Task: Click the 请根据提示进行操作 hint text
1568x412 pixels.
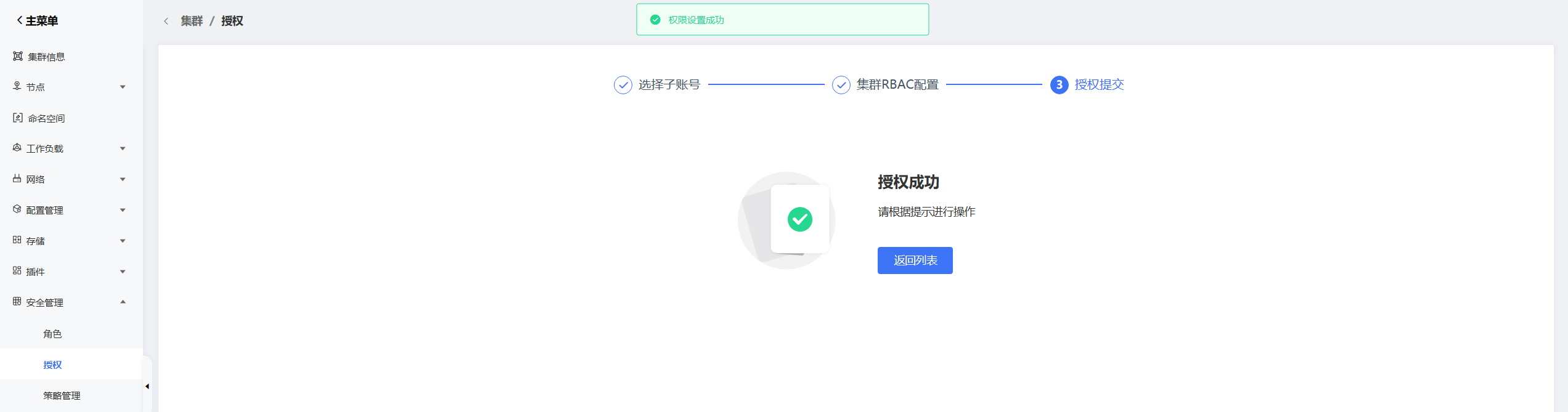Action: point(926,212)
